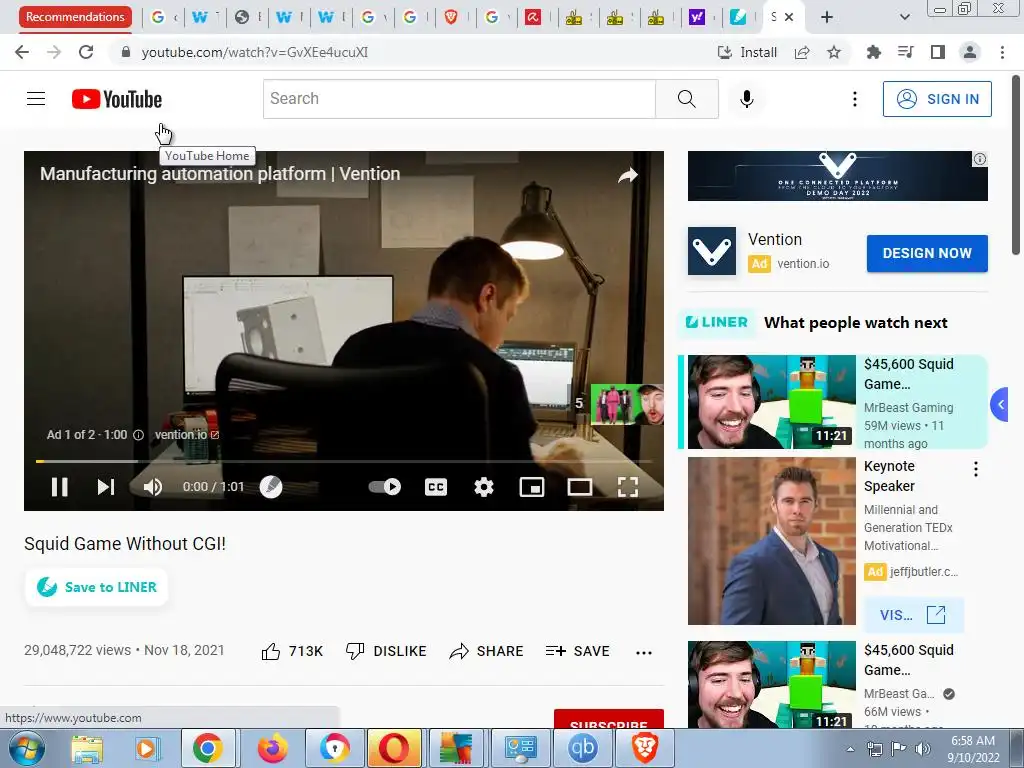Switch to theater mode
1024x768 pixels.
[x=579, y=487]
